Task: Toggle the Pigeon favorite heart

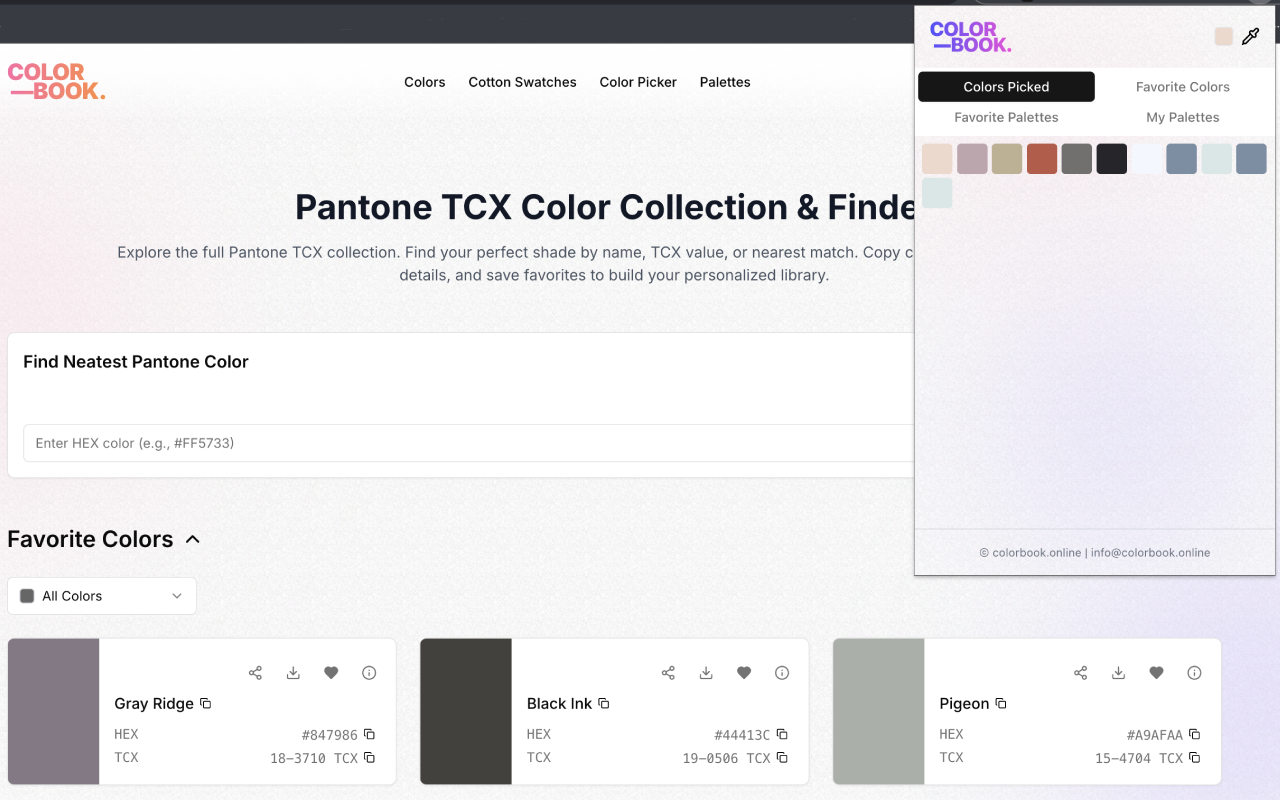Action: pos(1156,673)
